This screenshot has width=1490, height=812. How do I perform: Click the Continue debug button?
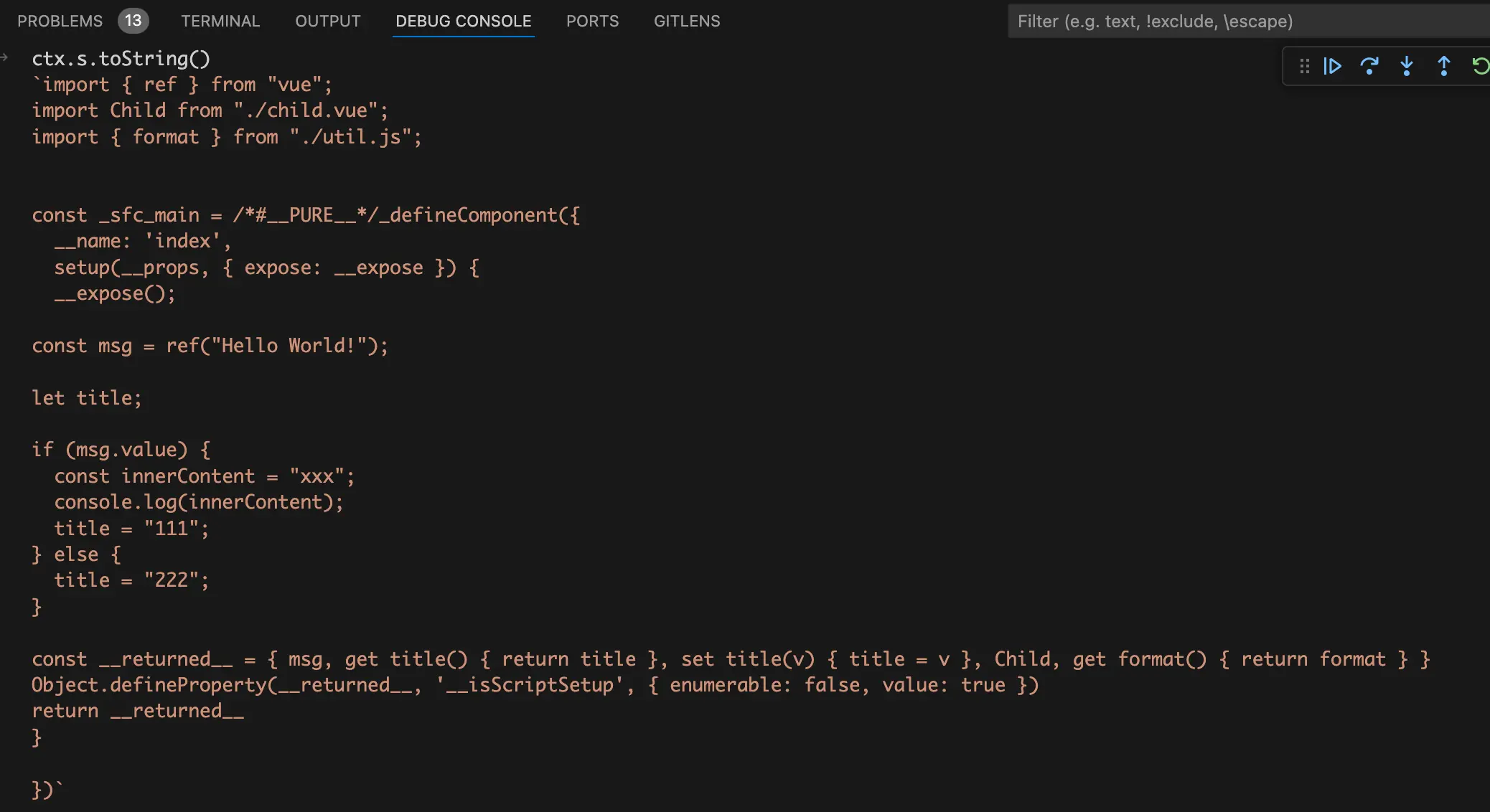1332,66
